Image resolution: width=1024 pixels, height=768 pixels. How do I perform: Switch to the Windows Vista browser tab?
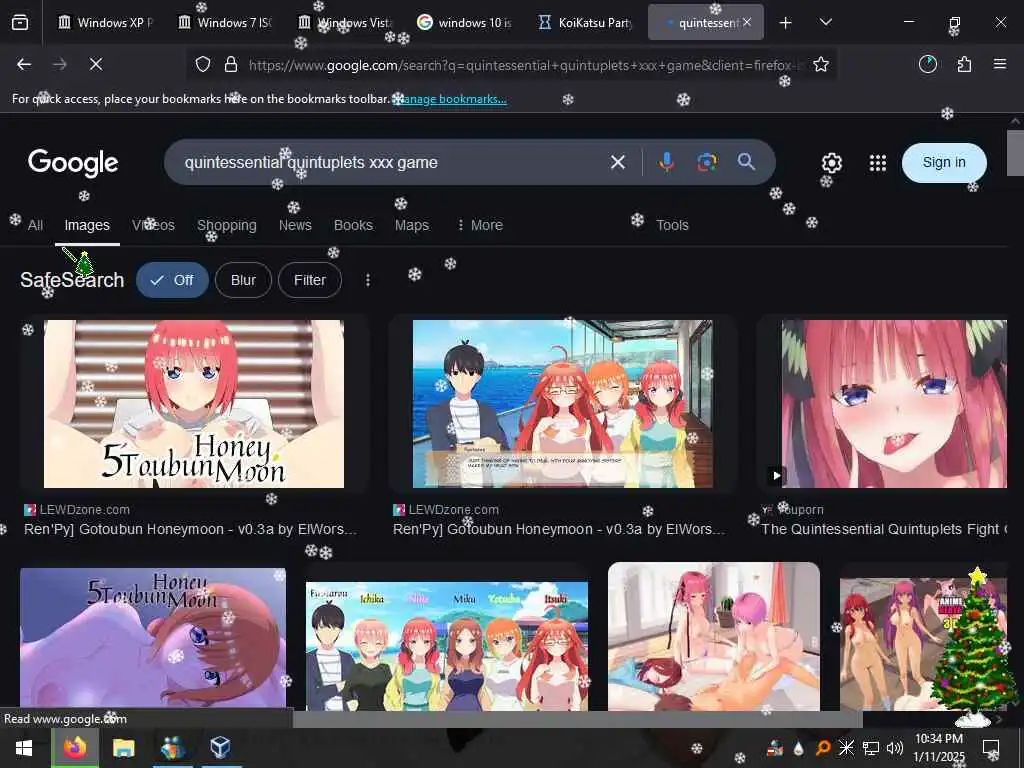coord(345,23)
